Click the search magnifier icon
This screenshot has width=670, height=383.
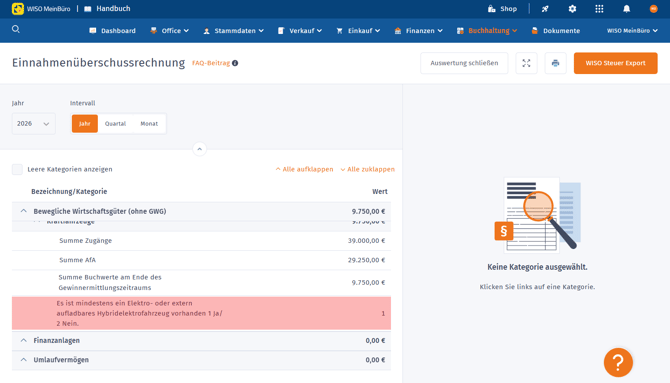(x=16, y=29)
